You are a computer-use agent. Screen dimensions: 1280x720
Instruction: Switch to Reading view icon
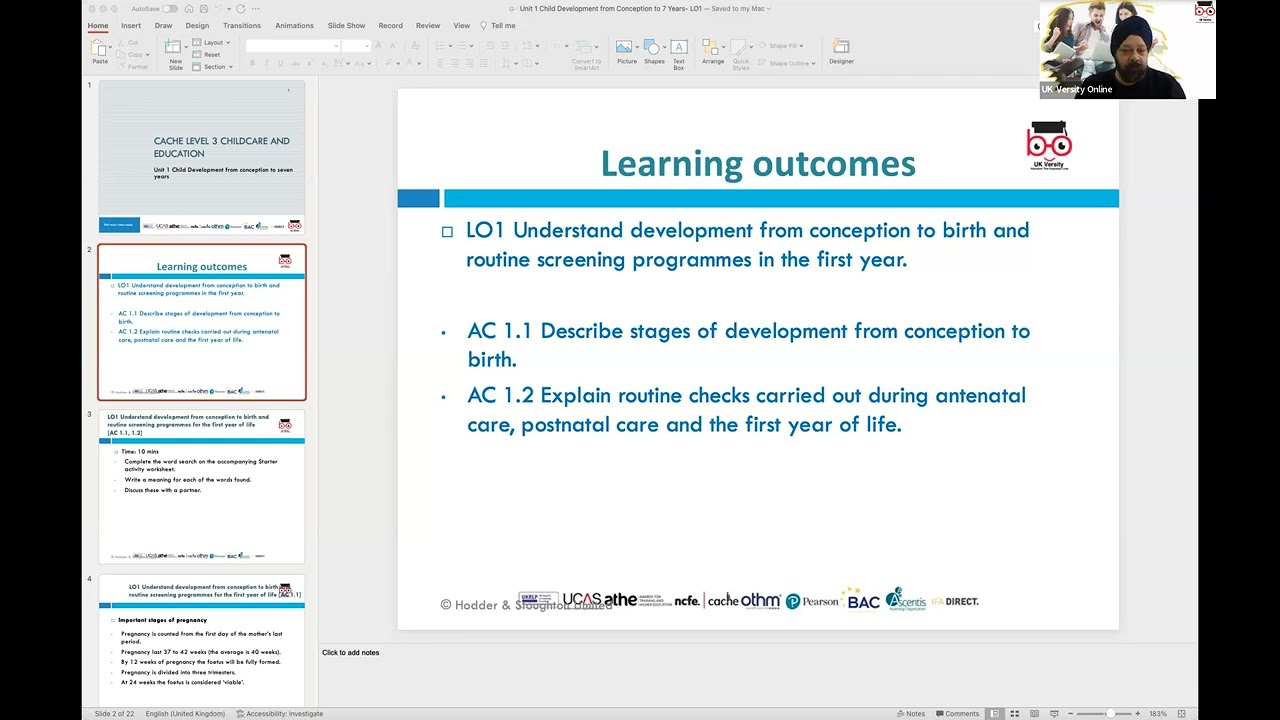(x=1033, y=714)
